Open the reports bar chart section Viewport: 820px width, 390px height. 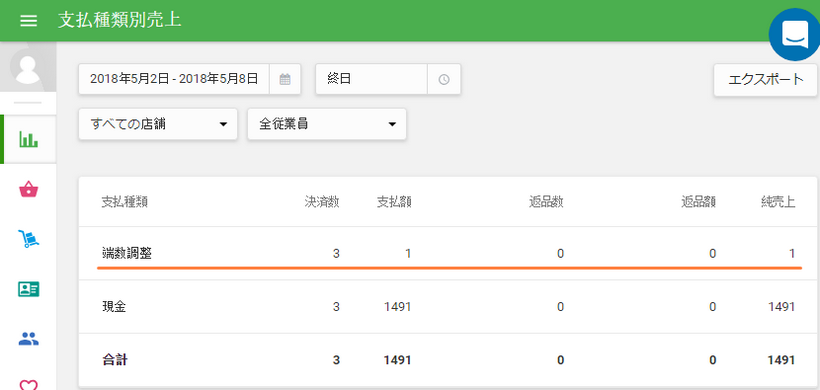pyautogui.click(x=28, y=139)
